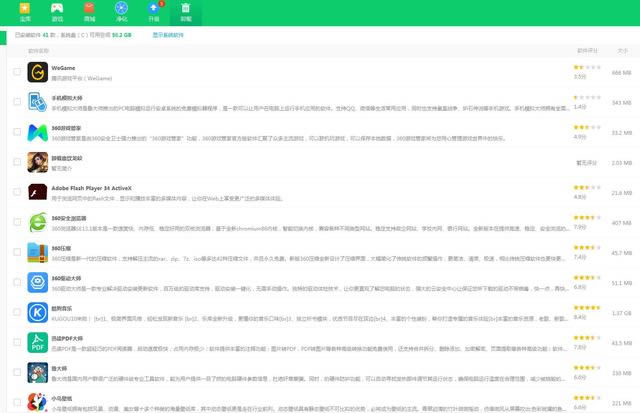
Task: Click the 手机模拟大师 phone emulator icon
Action: tap(38, 102)
